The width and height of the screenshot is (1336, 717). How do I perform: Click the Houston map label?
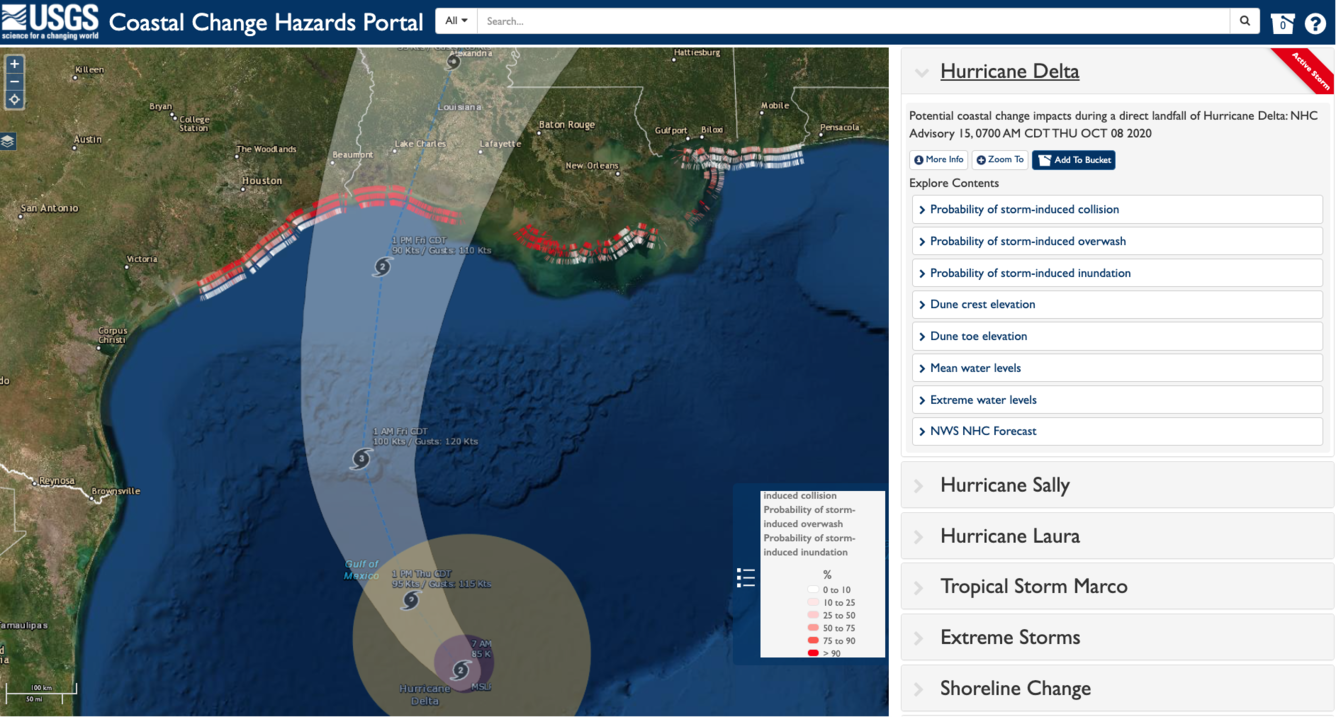point(262,181)
